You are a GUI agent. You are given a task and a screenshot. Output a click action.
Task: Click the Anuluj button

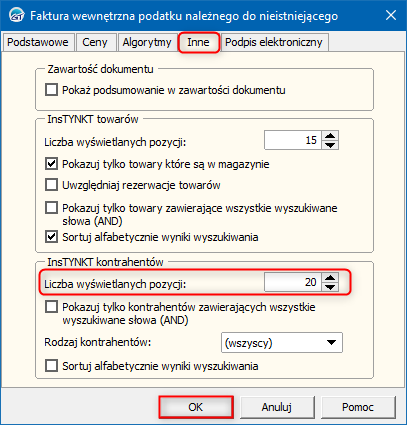277,407
